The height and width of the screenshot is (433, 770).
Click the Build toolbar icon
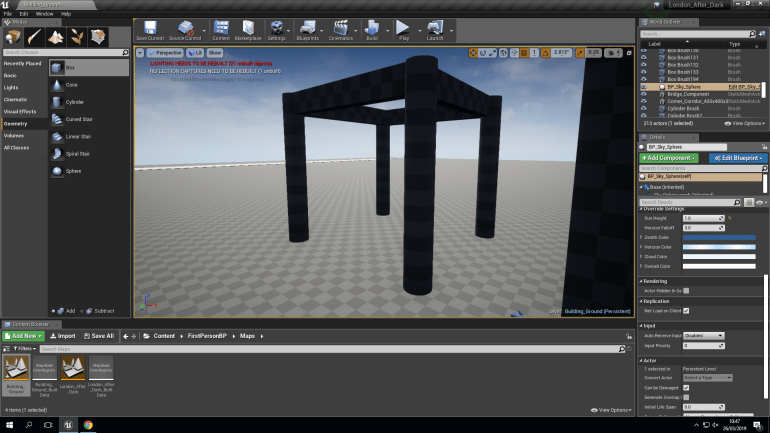coord(372,30)
